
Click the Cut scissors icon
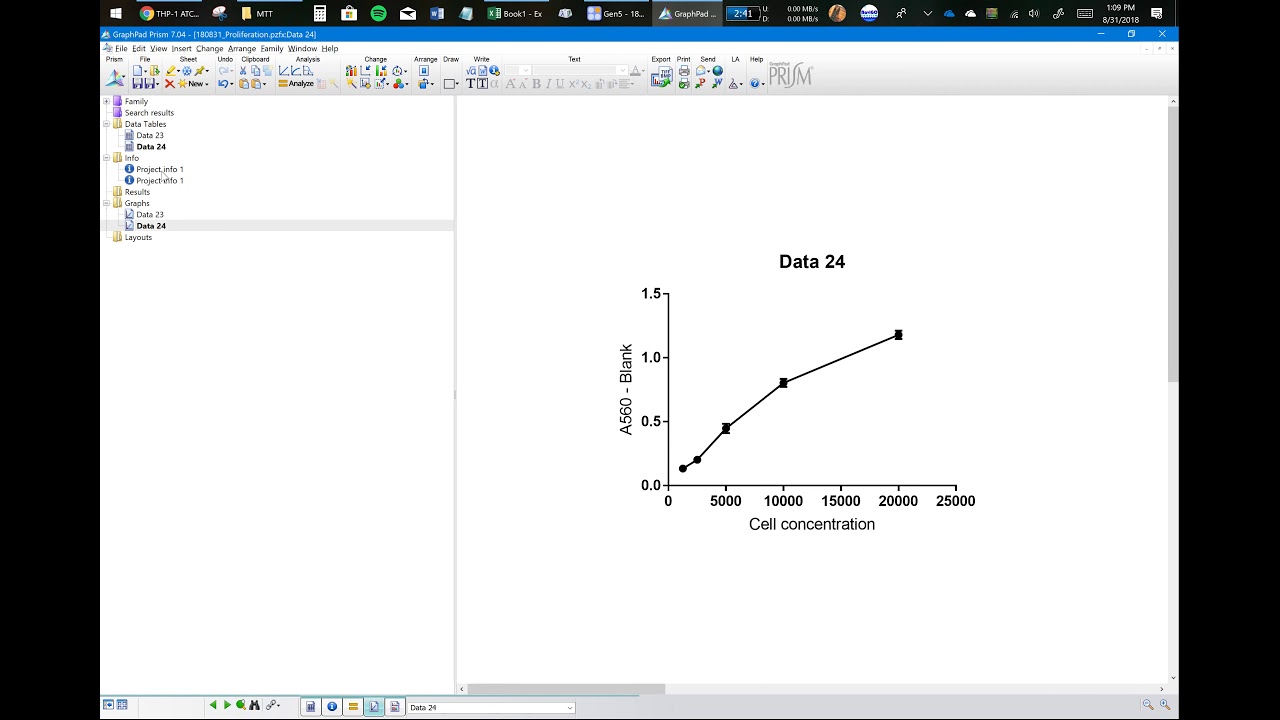tap(243, 71)
